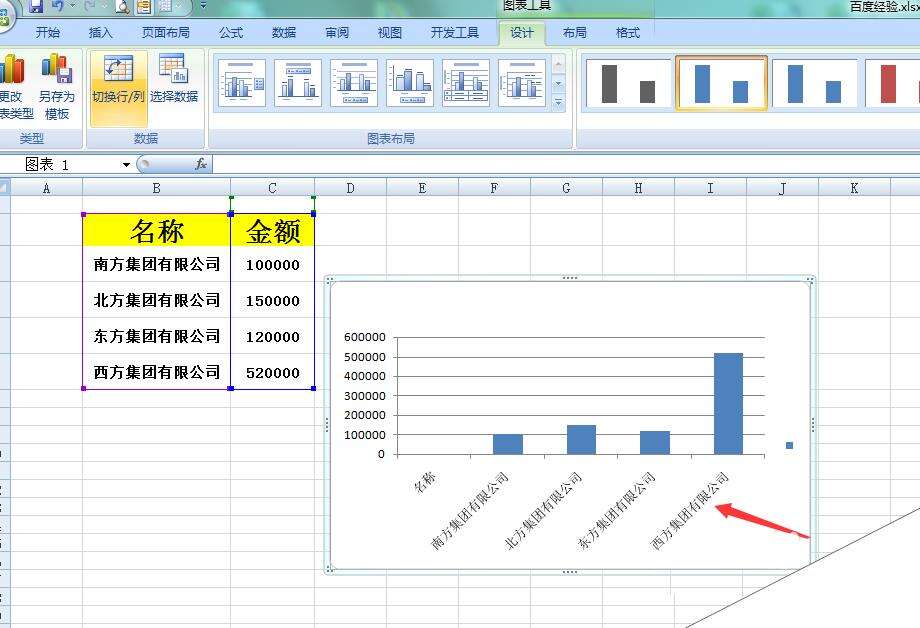920x628 pixels.
Task: Click cell 南方集团有限公司
Action: coord(157,264)
